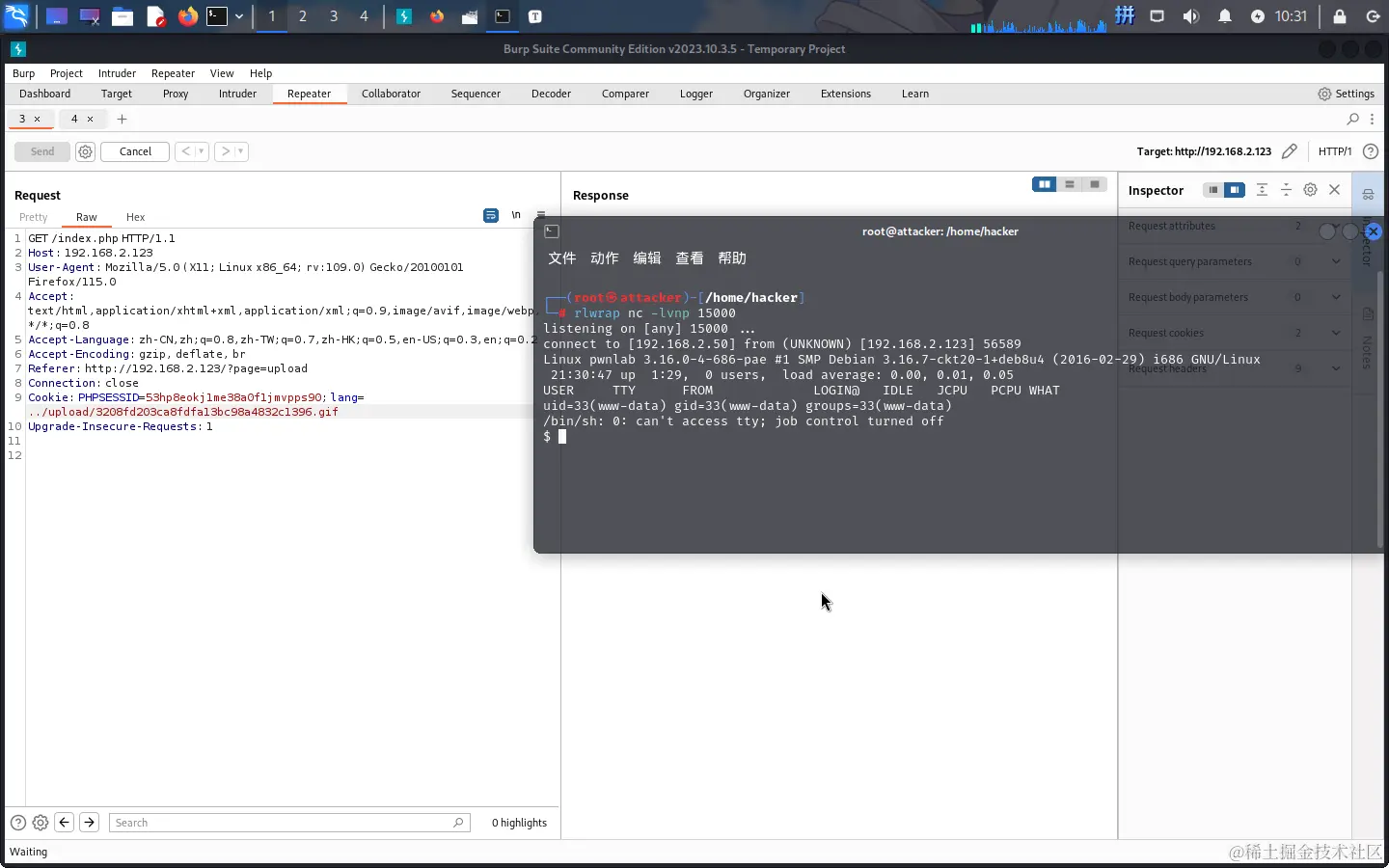Open the log out icon in panel
This screenshot has height=868, width=1389.
click(x=1373, y=16)
